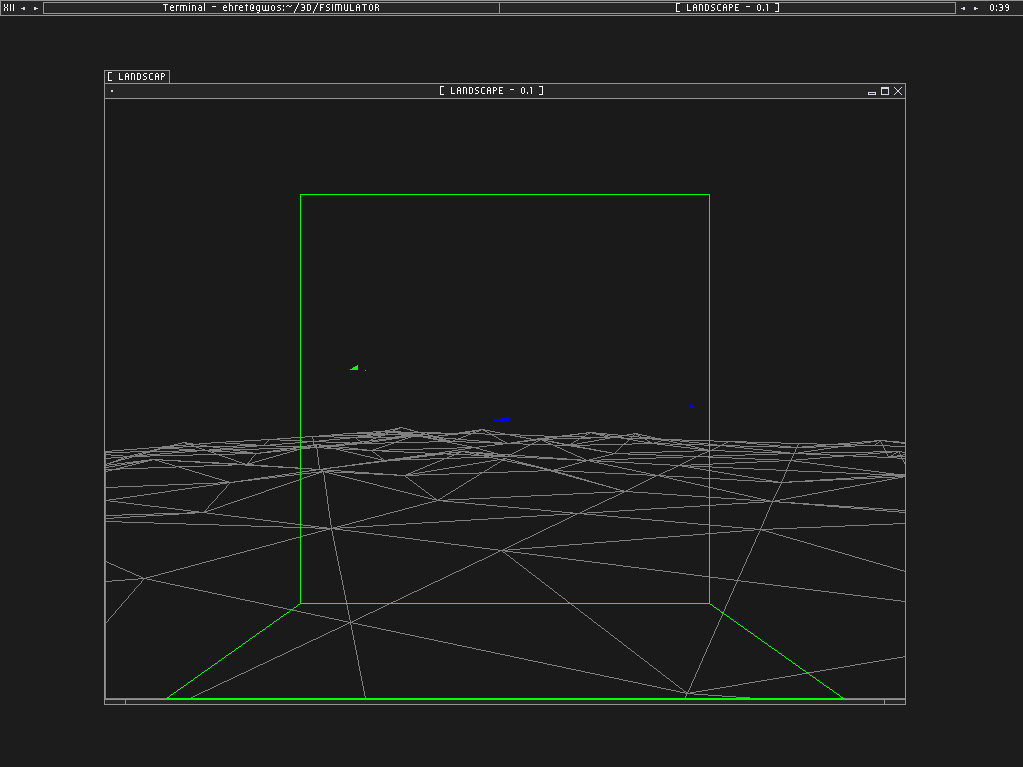Image resolution: width=1023 pixels, height=767 pixels.
Task: Grab the bottom-right resize grip of the window
Action: pyautogui.click(x=894, y=702)
